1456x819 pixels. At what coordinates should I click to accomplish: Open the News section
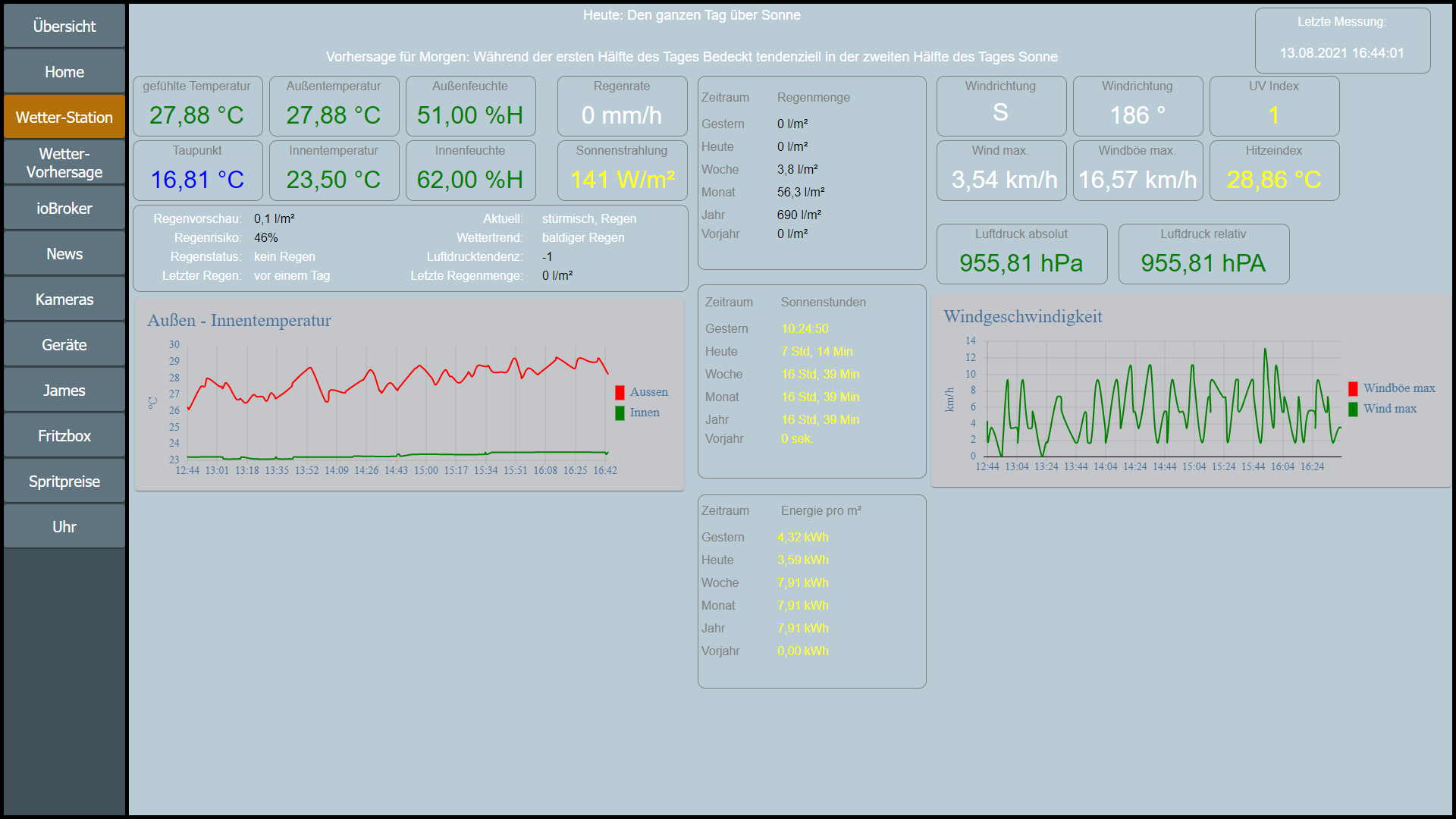pyautogui.click(x=64, y=254)
